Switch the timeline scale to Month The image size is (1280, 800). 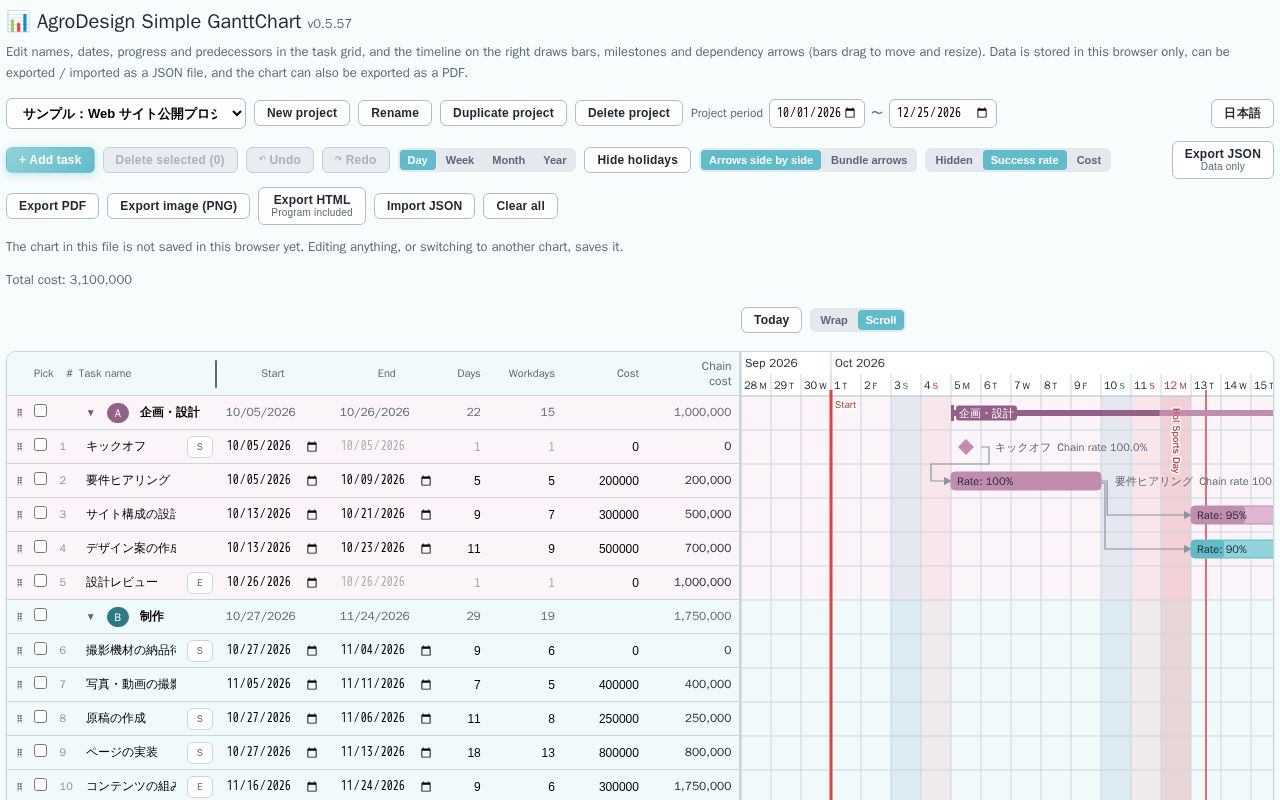coord(508,160)
